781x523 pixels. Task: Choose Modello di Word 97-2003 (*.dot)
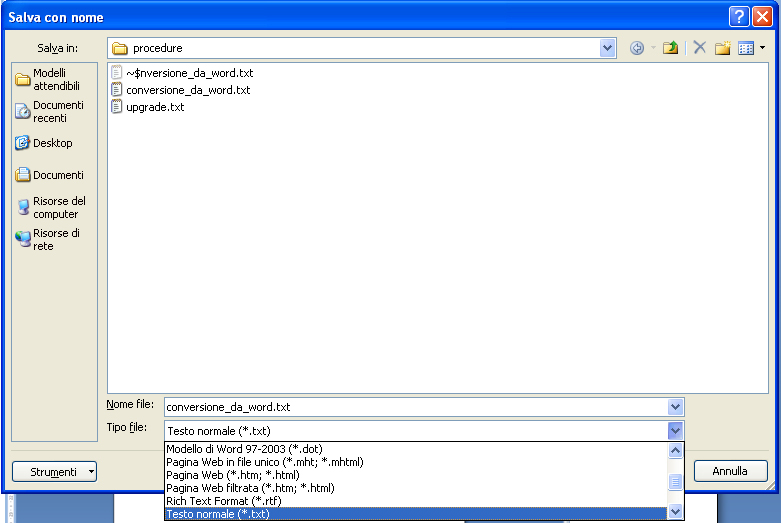(416, 449)
